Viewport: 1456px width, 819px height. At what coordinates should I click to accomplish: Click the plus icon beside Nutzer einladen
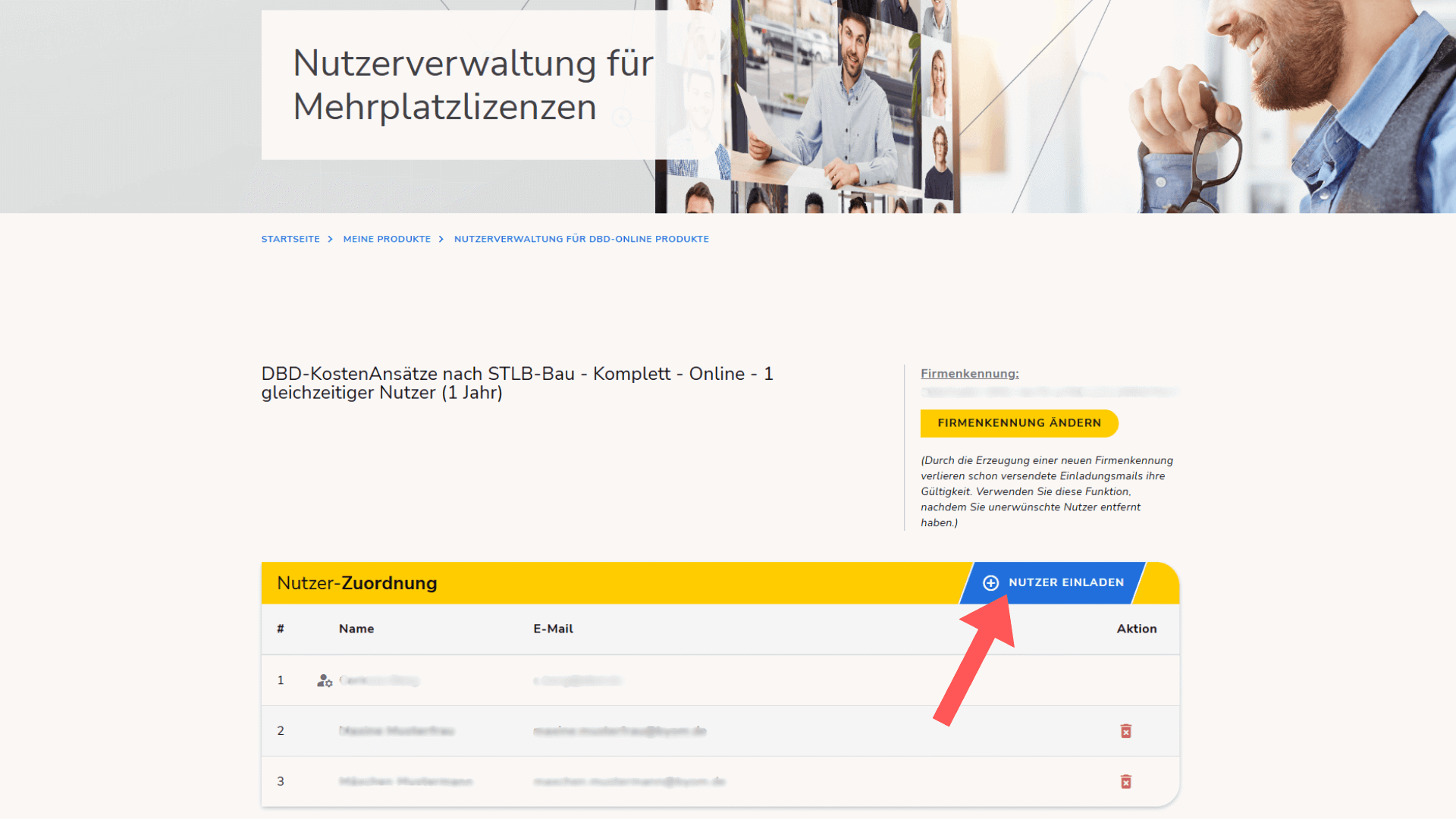tap(990, 582)
